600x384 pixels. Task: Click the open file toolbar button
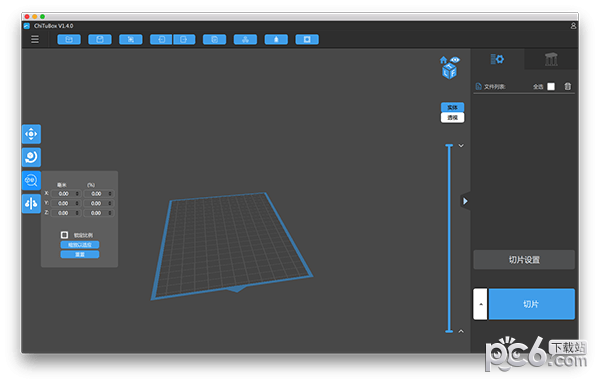(69, 39)
